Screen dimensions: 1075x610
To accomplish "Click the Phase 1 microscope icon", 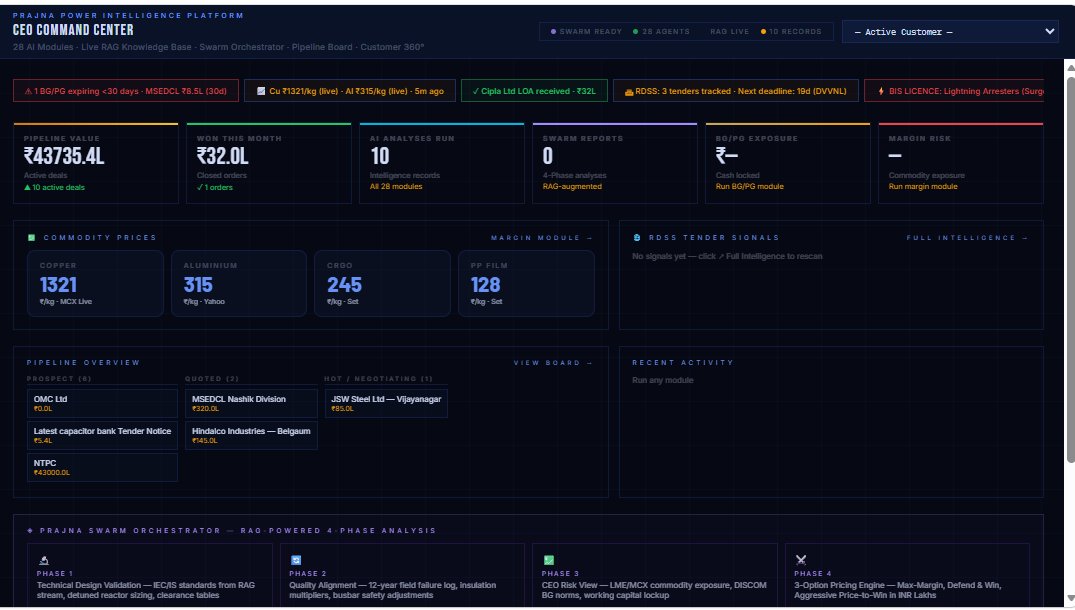I will pyautogui.click(x=43, y=560).
